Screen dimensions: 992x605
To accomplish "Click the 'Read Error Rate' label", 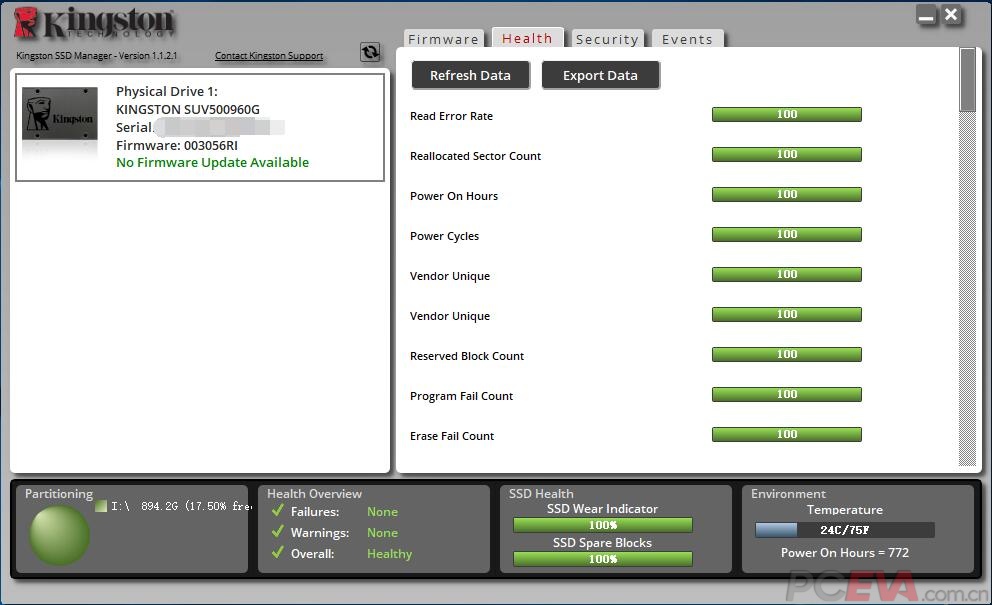I will click(x=451, y=116).
